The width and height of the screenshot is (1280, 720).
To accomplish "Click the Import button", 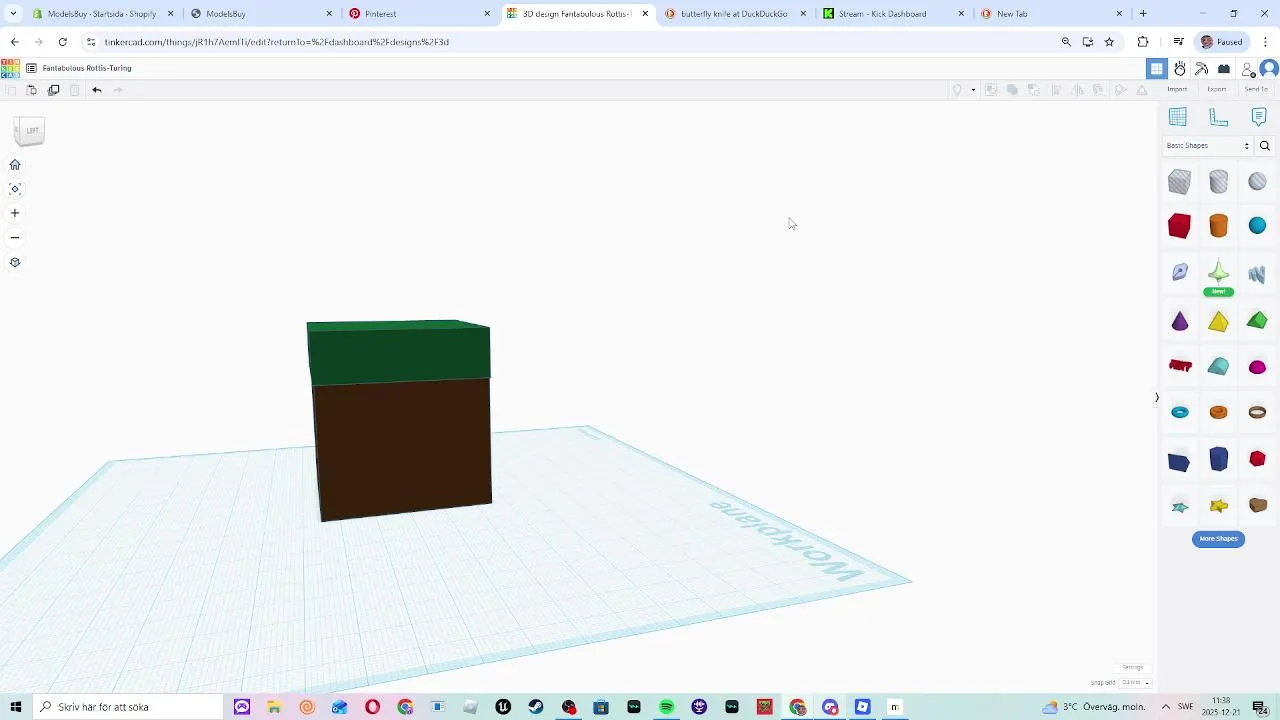I will [1177, 89].
